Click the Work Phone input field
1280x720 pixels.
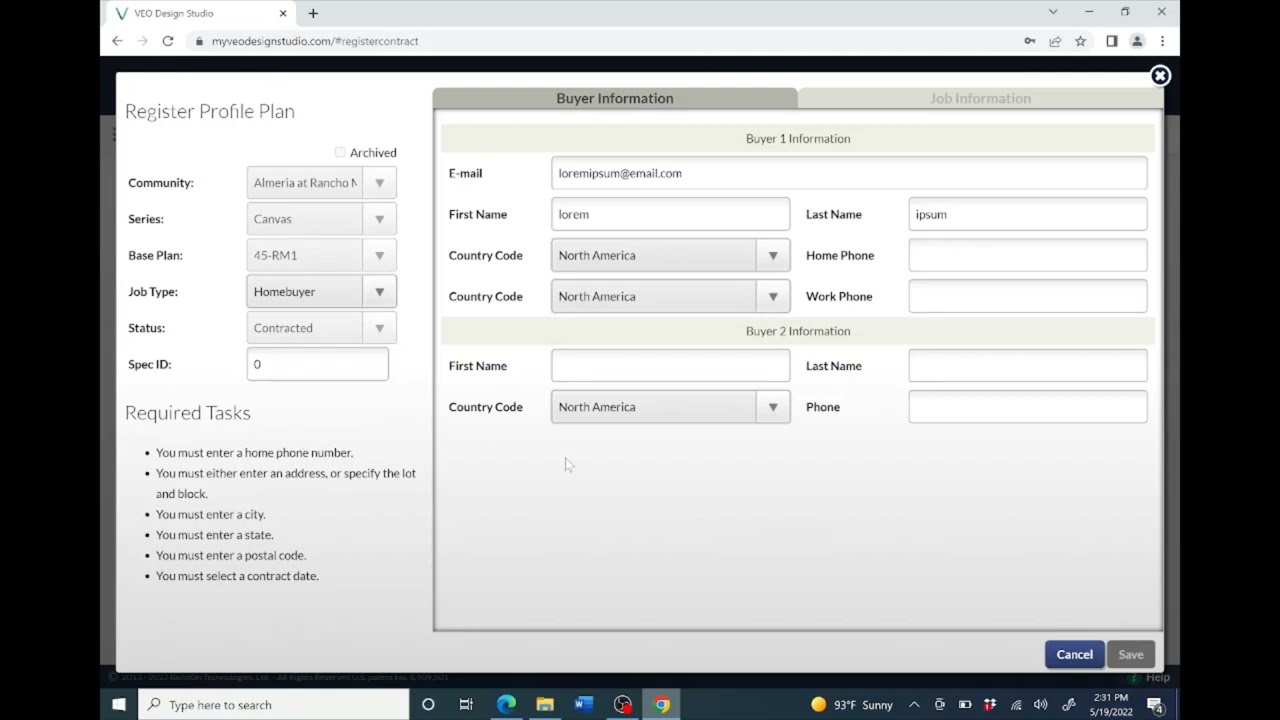1028,296
